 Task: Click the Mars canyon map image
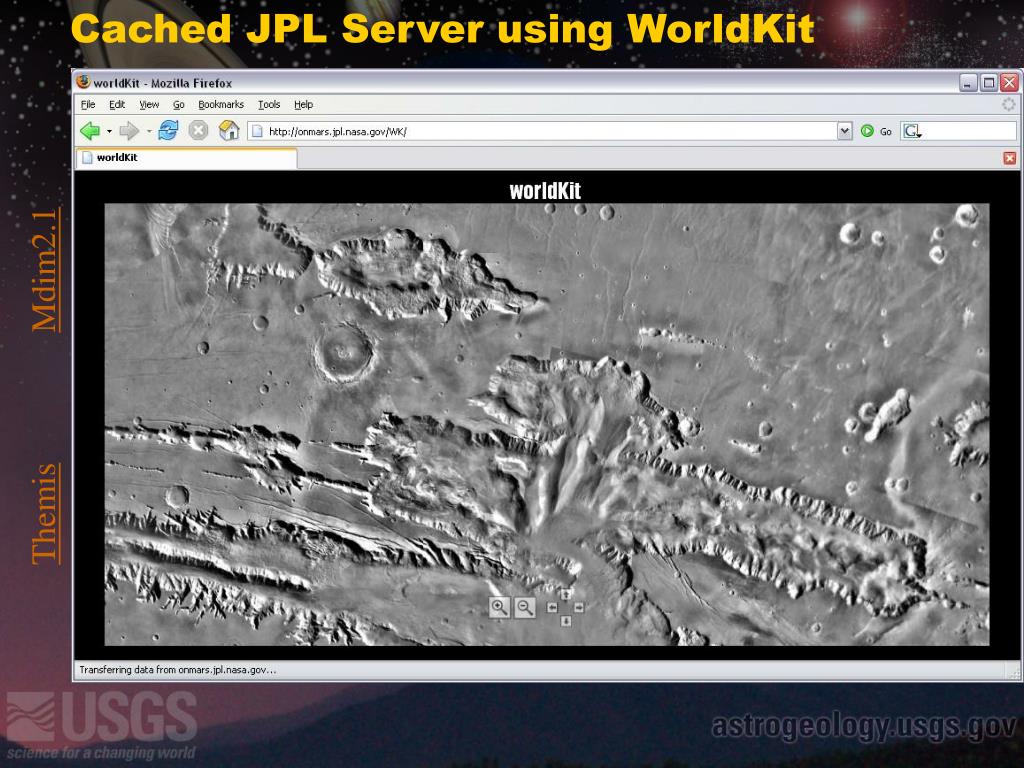click(547, 424)
